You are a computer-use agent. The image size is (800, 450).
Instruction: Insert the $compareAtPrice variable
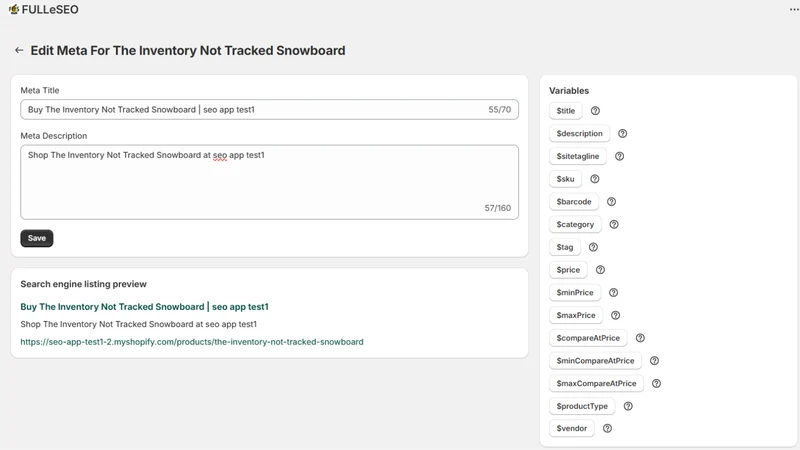coord(588,338)
